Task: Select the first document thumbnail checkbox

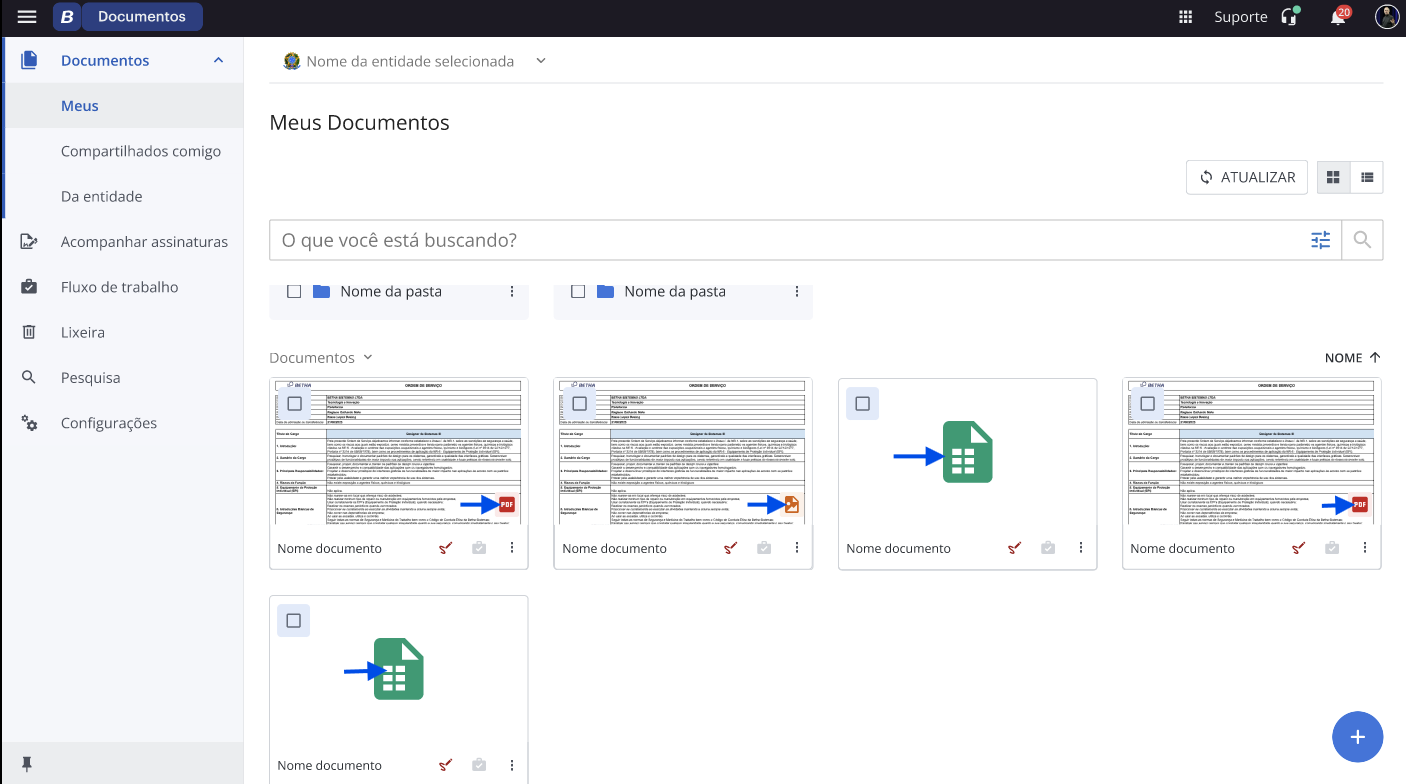Action: (294, 404)
